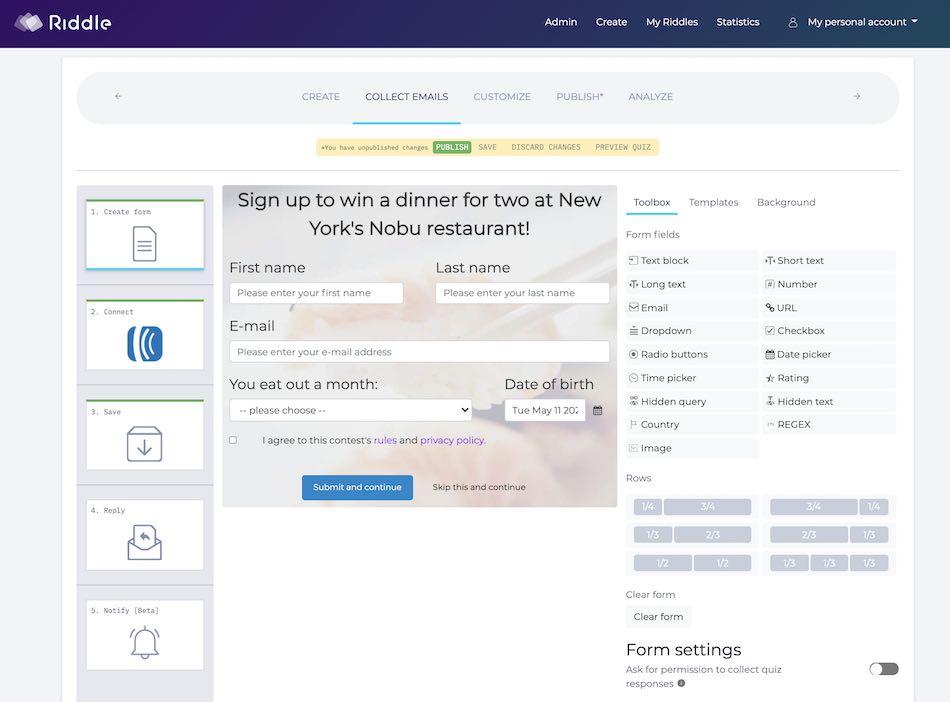Click the e-mail address input field
Viewport: 950px width, 702px height.
coord(419,352)
